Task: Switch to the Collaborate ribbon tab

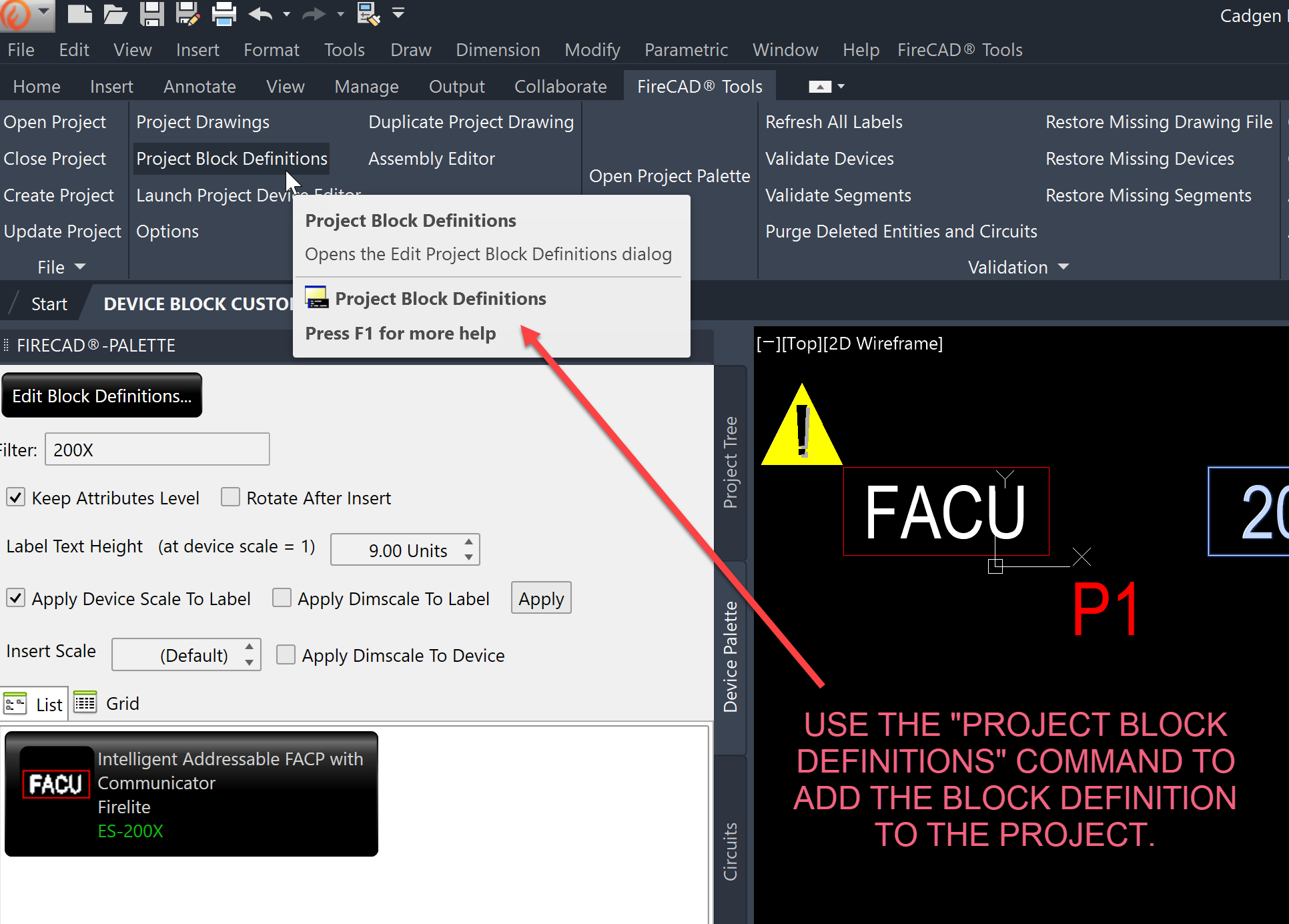Action: [560, 87]
